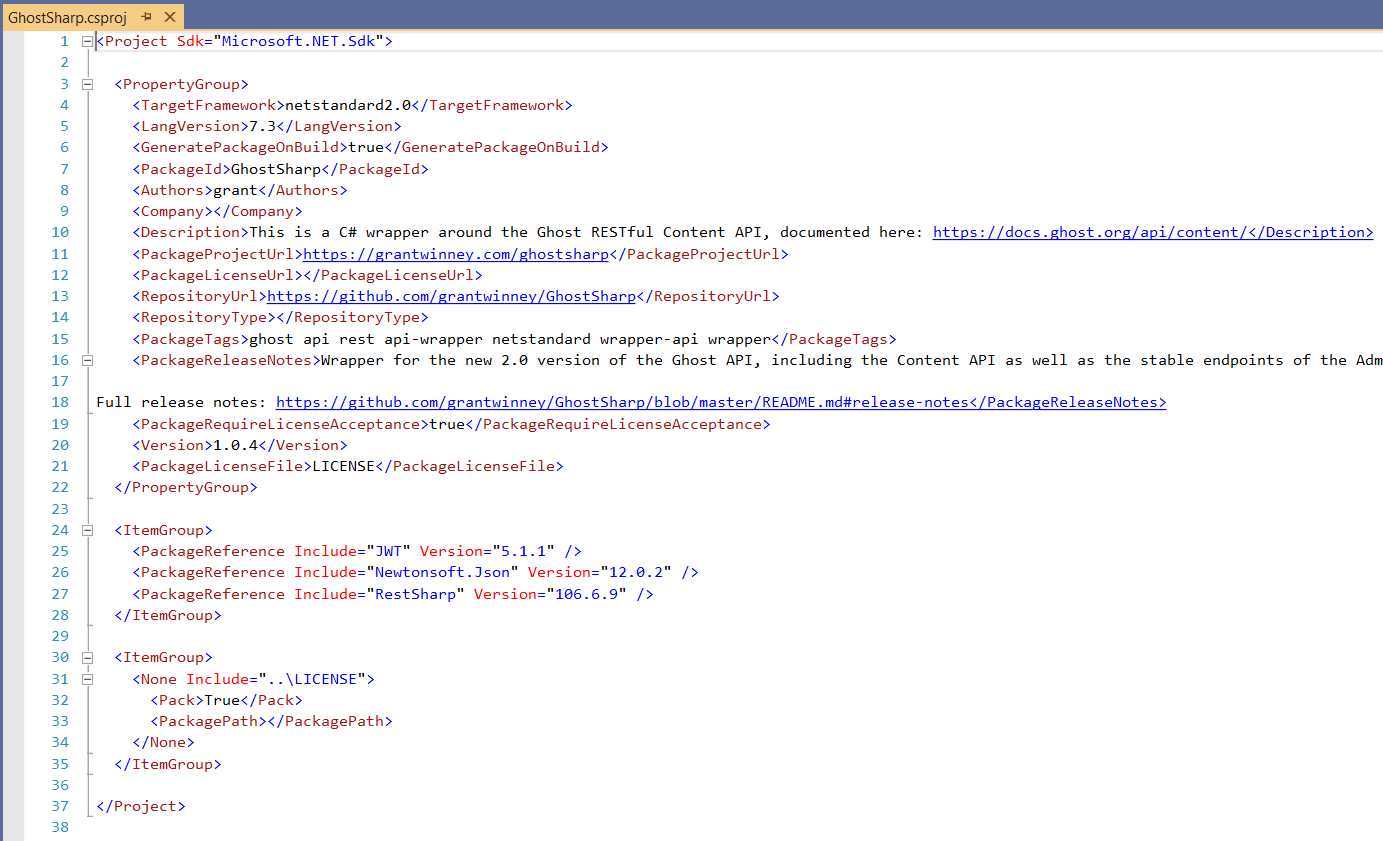This screenshot has height=841, width=1383.
Task: Click the "JWT" package reference name
Action: pyautogui.click(x=388, y=551)
